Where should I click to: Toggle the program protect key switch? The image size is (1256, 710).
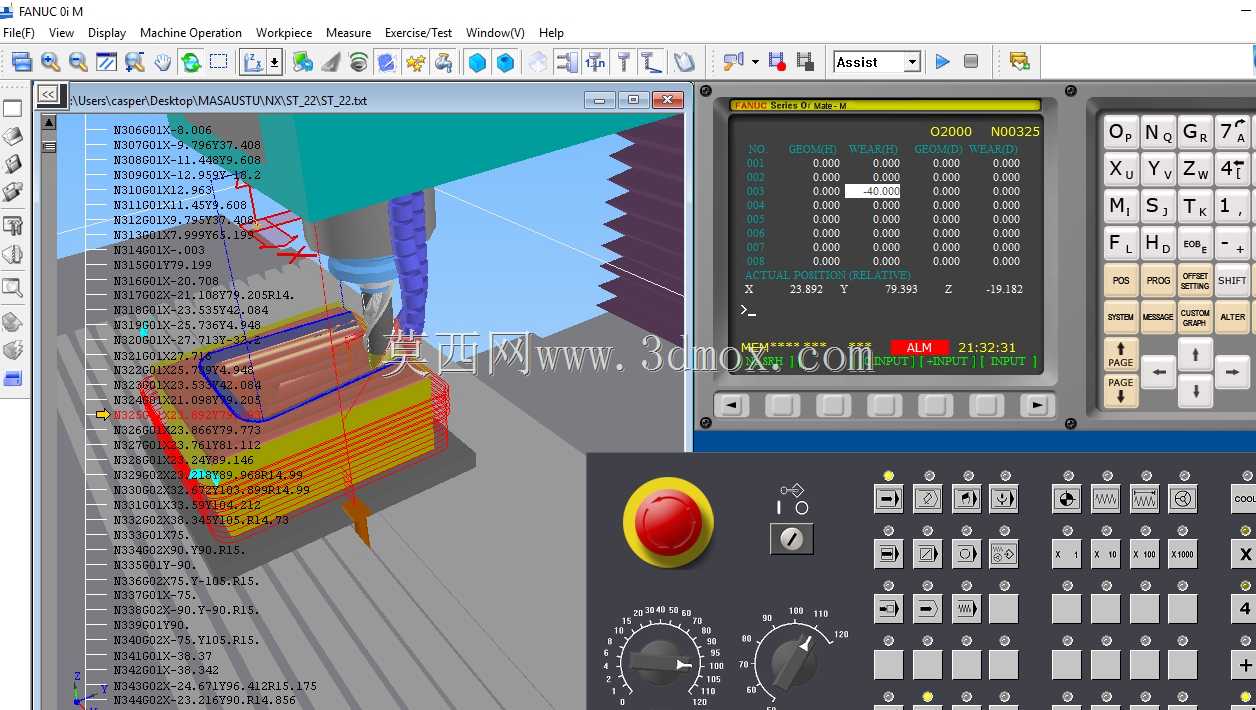pos(791,539)
